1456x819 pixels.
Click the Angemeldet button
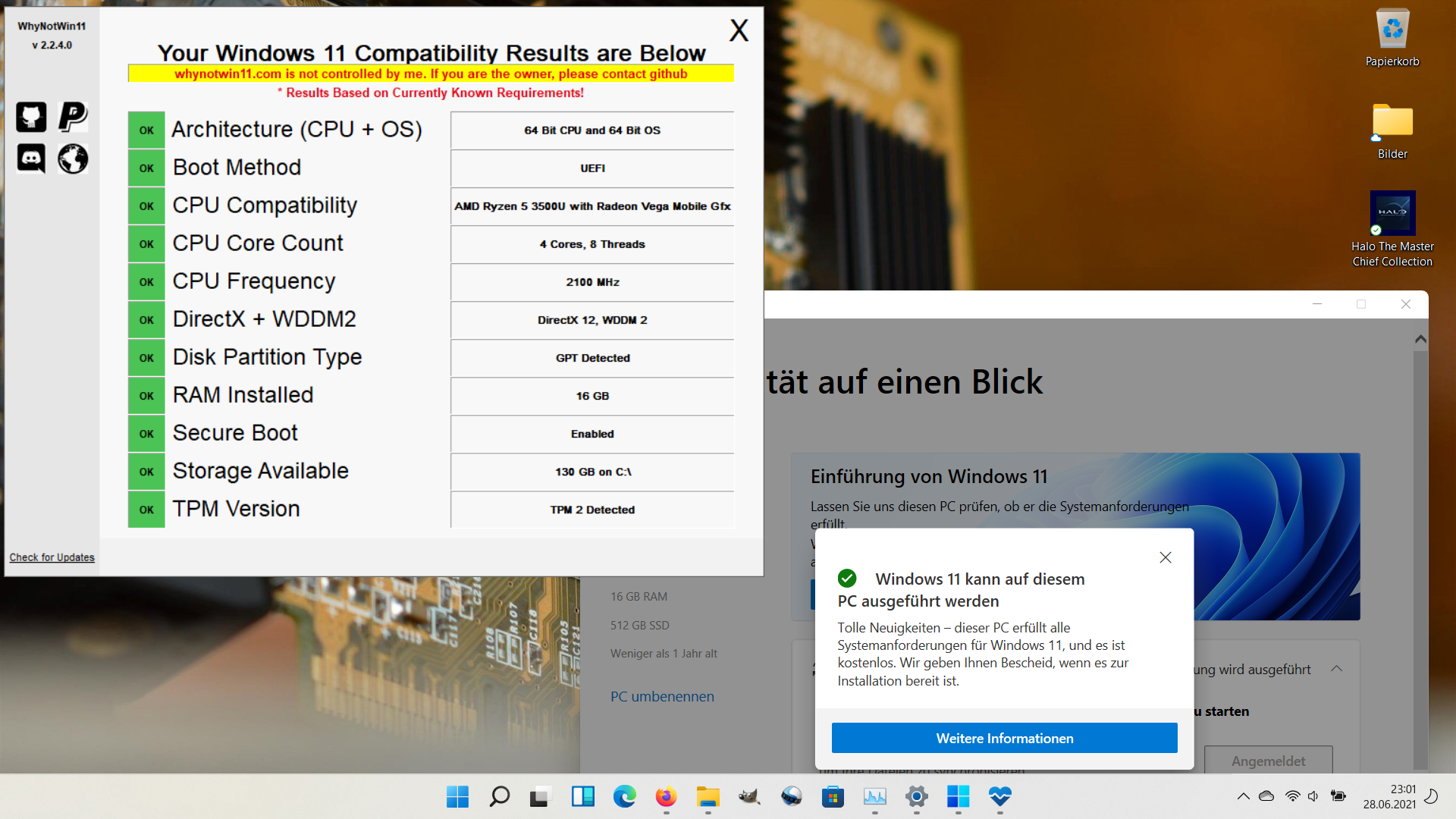(x=1268, y=761)
